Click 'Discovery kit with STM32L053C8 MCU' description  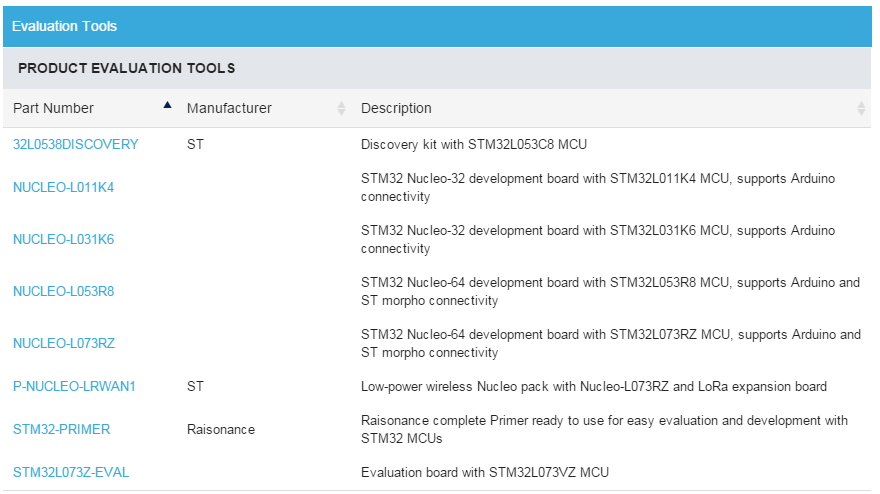click(x=474, y=144)
